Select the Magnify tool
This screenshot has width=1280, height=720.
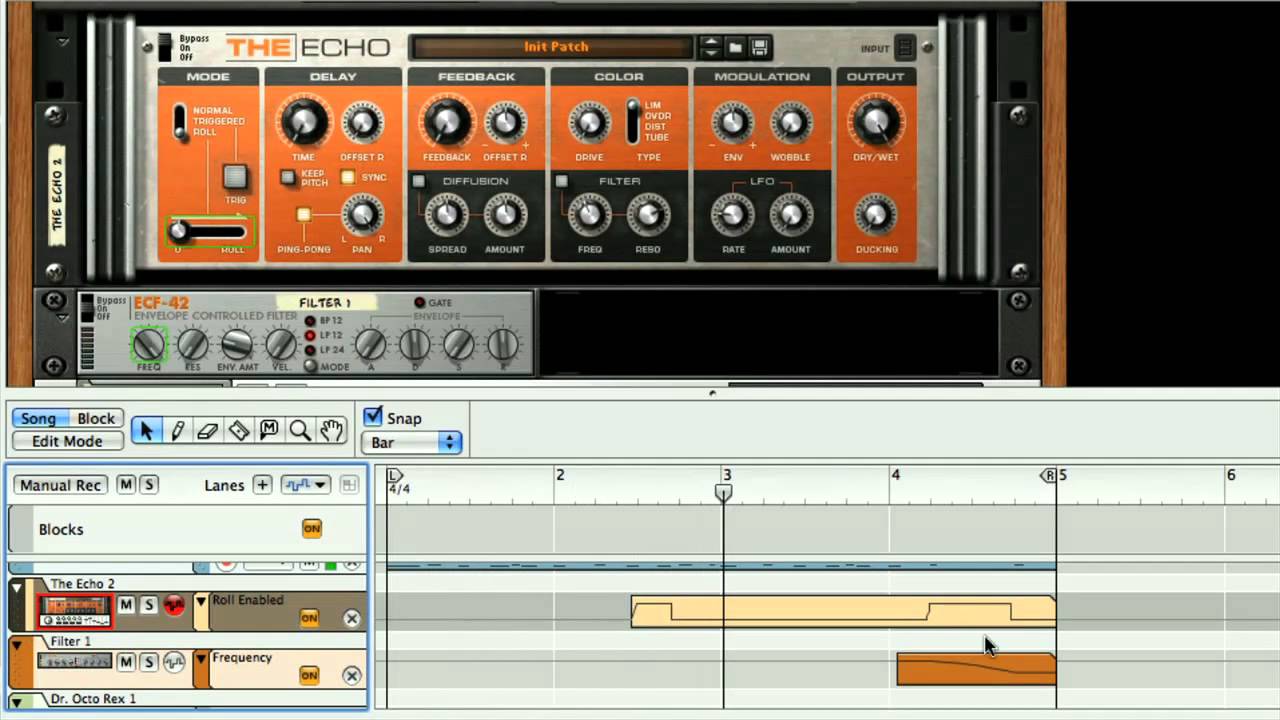pyautogui.click(x=299, y=430)
